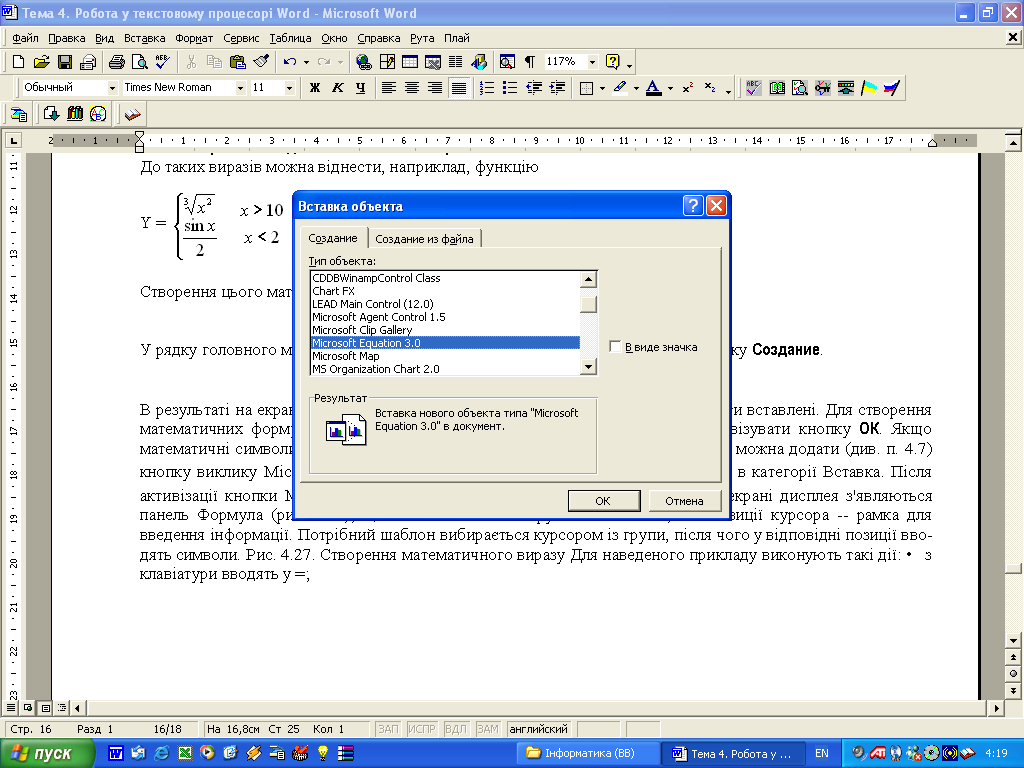Open the Таблица menu
This screenshot has width=1024, height=768.
pos(290,38)
